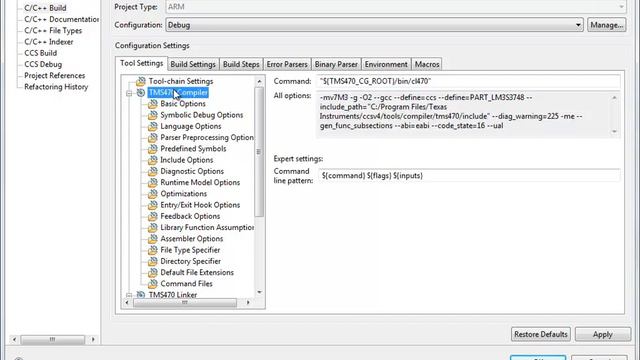This screenshot has width=640, height=360.
Task: Click left sidebar horizontal scroll-right arrow
Action: coord(93,339)
